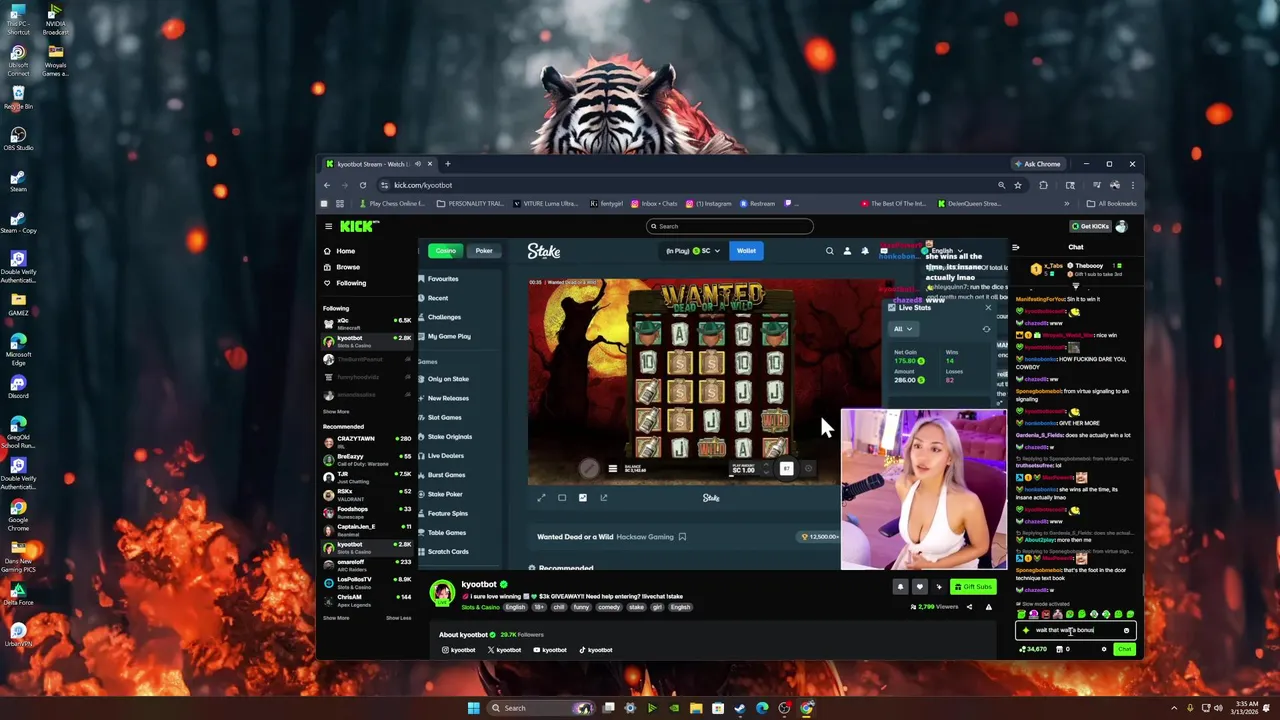Screen dimensions: 1280x720
Task: Collapse Recommended list with Show Less
Action: pos(398,618)
